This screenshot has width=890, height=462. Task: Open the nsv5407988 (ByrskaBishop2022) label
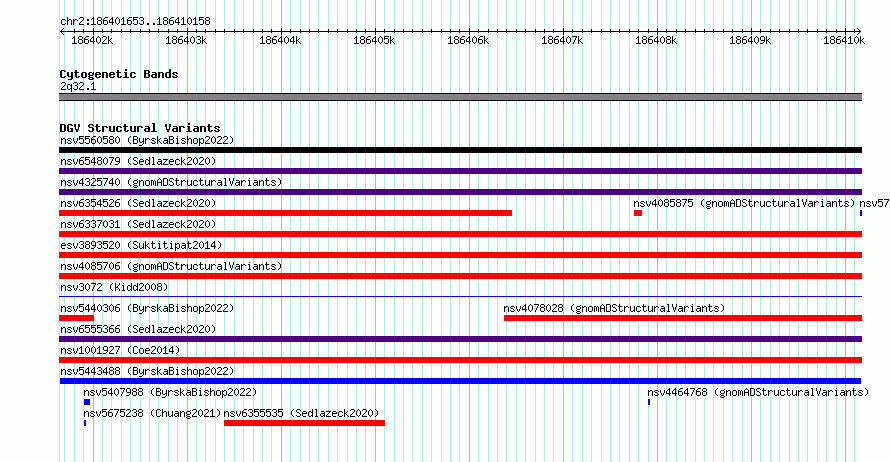(170, 392)
